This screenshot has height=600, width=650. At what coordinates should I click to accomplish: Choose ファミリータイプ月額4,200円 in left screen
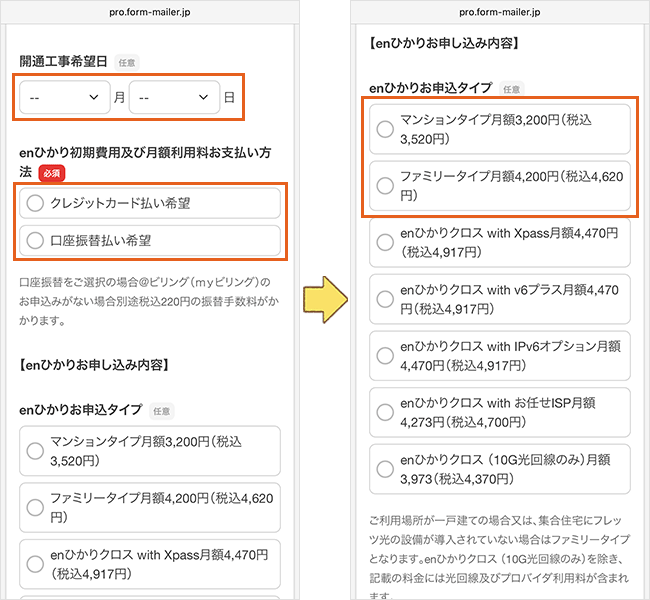pyautogui.click(x=150, y=508)
